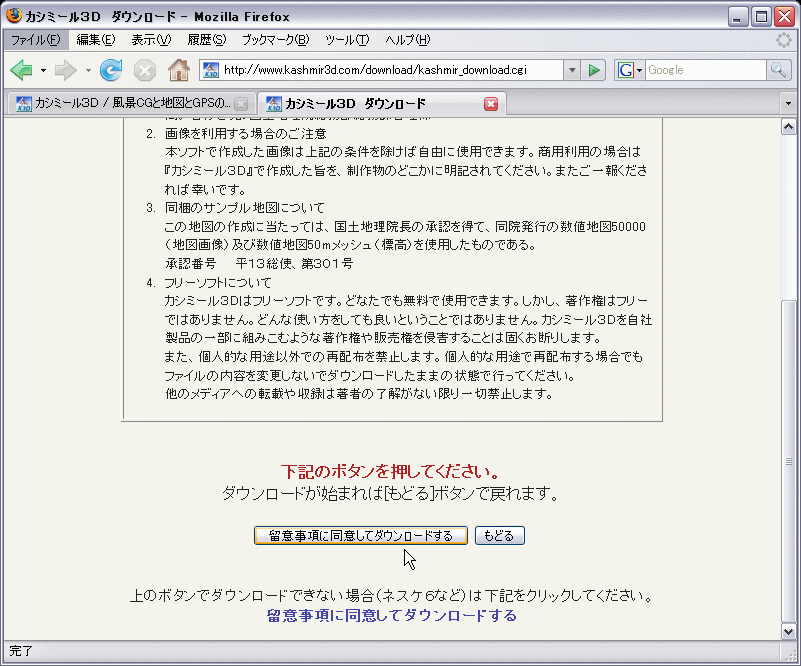Click the vertical scrollbar thumb
The width and height of the screenshot is (801, 666).
pyautogui.click(x=788, y=462)
